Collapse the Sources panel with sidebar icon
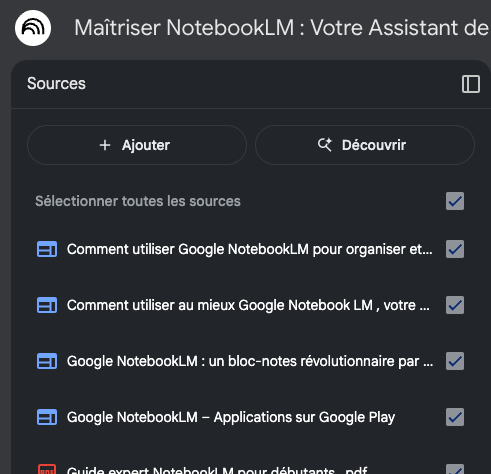The height and width of the screenshot is (474, 491). 471,84
